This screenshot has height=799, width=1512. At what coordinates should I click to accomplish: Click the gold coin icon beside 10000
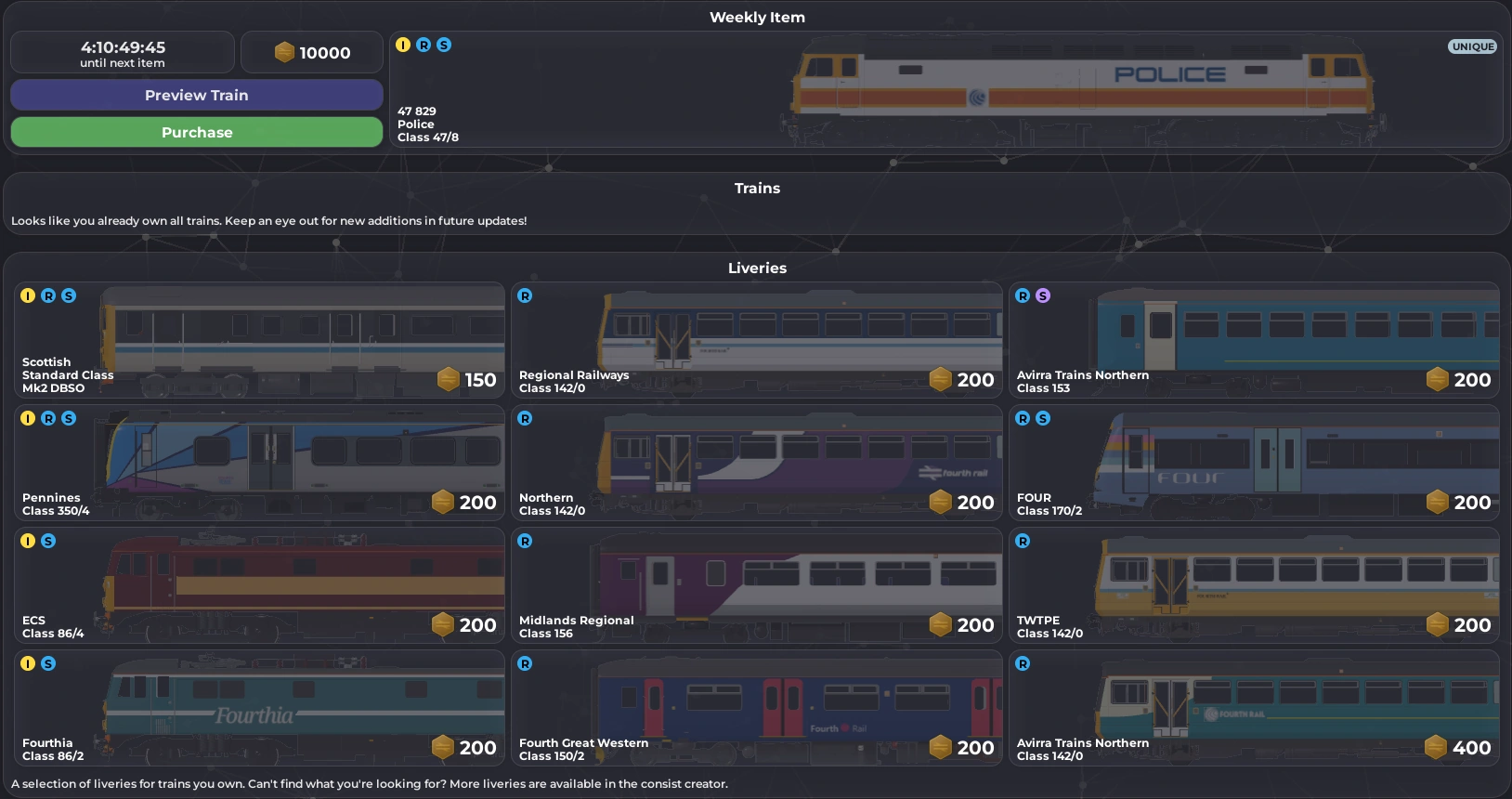[x=284, y=52]
